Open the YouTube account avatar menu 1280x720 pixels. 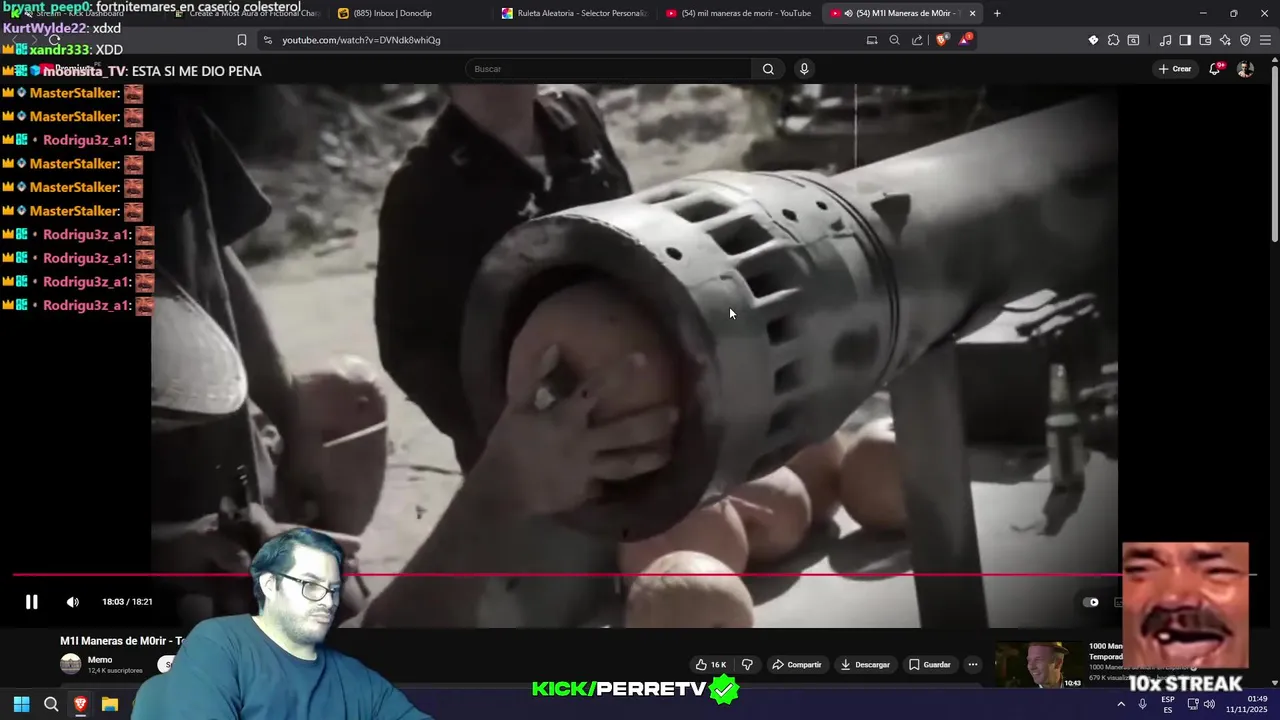1245,69
